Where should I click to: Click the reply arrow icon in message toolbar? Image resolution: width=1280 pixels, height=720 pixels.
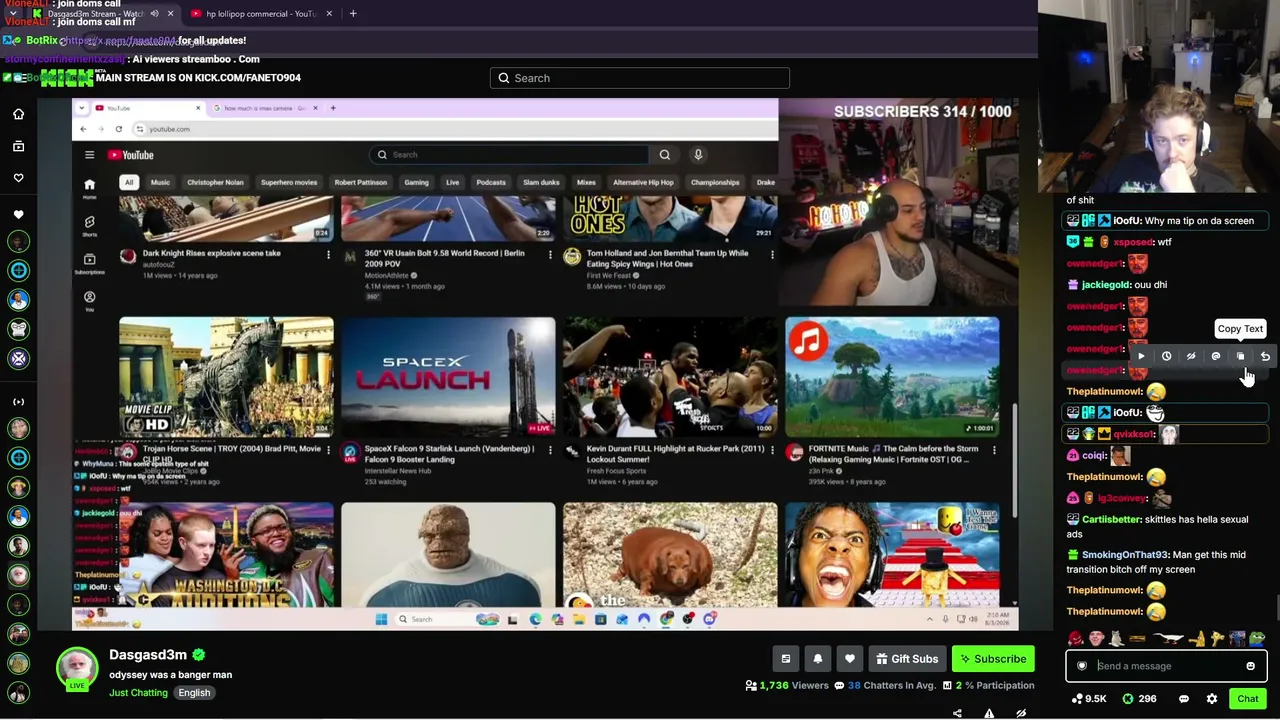1265,356
